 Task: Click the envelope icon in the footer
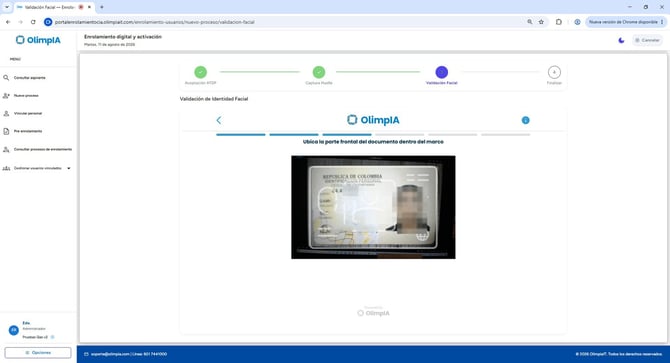point(86,354)
